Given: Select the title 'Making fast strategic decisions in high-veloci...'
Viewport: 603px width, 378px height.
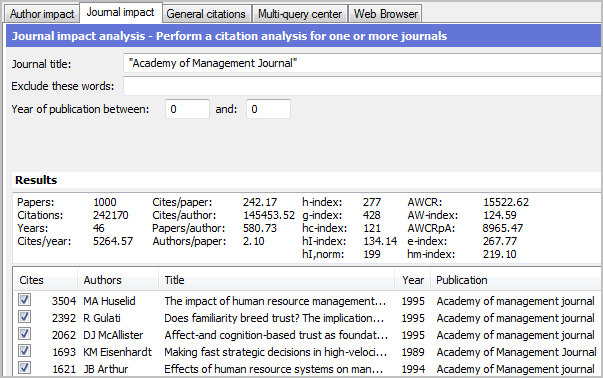Looking at the screenshot, I should pos(276,352).
